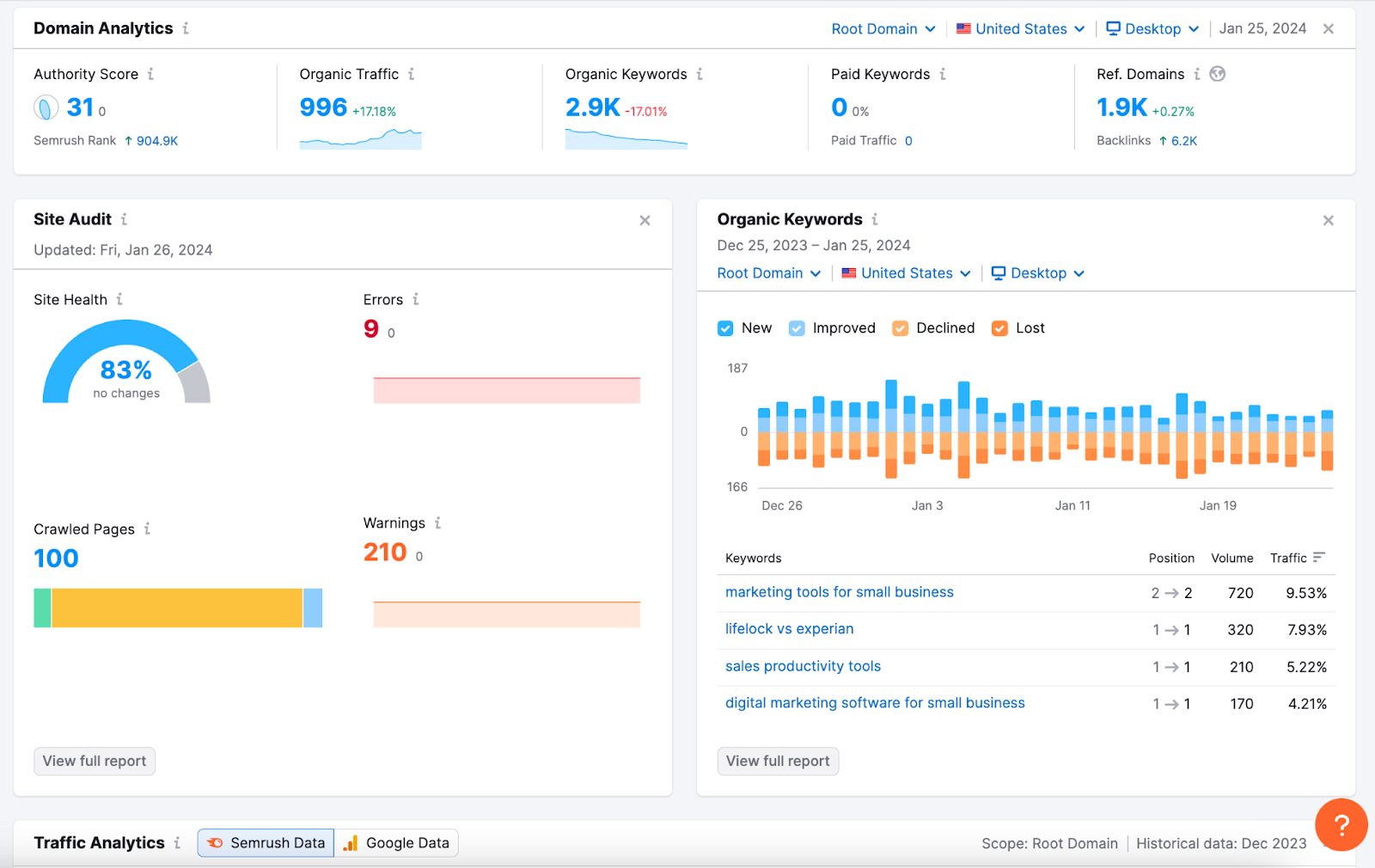This screenshot has width=1375, height=868.
Task: Click the globe icon next to Ref. Domains
Action: coord(1217,75)
